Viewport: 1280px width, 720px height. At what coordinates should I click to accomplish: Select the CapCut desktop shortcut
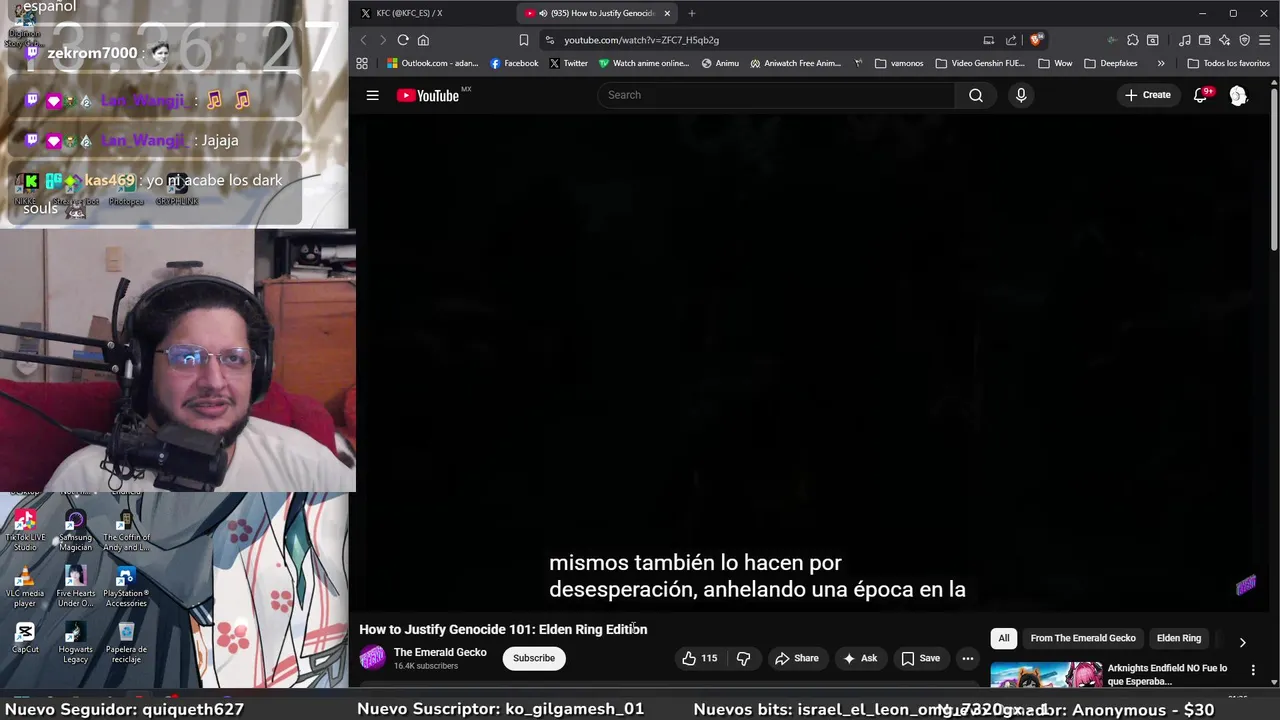click(x=25, y=638)
